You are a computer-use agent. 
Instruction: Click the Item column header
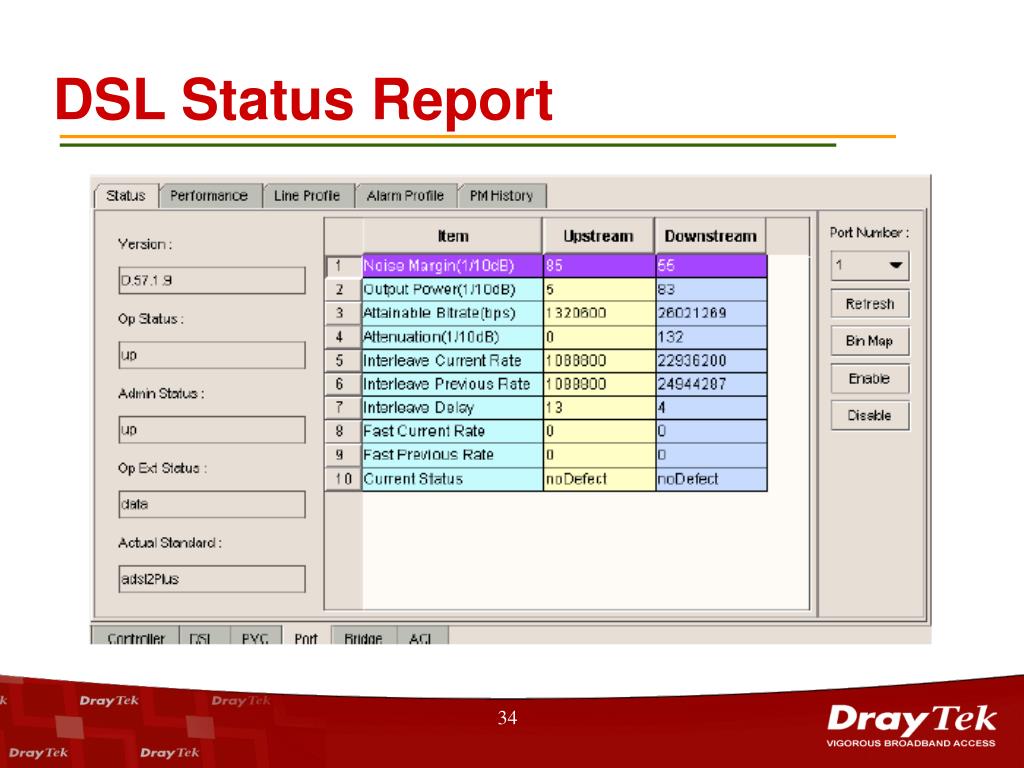click(x=453, y=236)
